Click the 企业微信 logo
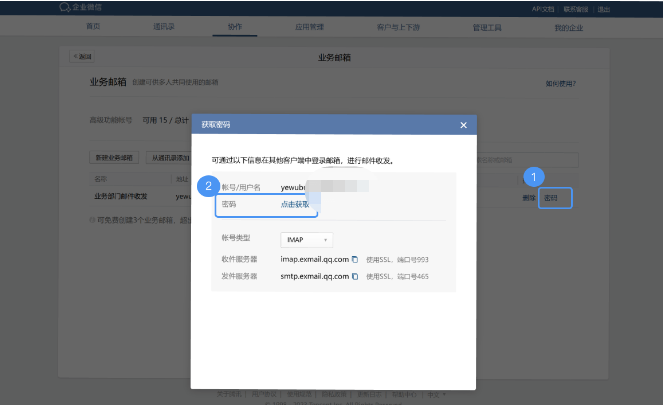This screenshot has height=405, width=663. (x=80, y=8)
